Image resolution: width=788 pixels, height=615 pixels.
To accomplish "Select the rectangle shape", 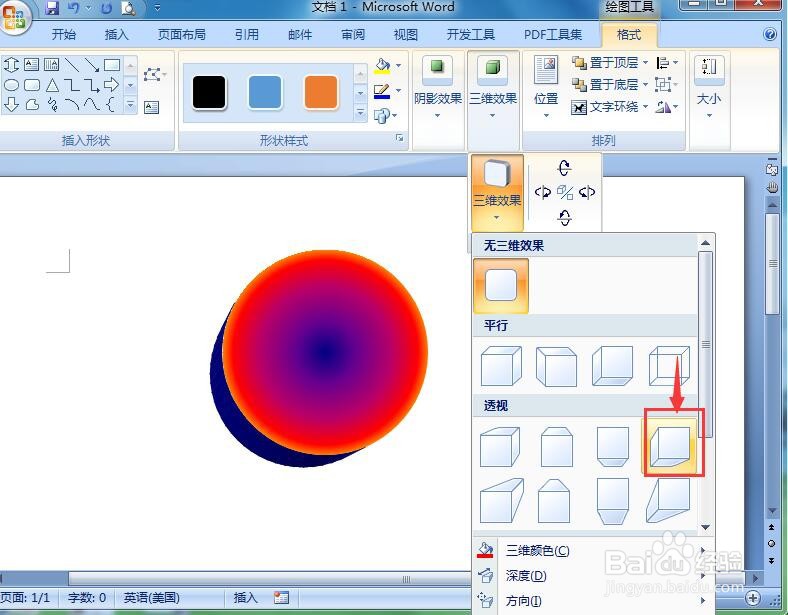I will click(x=112, y=64).
